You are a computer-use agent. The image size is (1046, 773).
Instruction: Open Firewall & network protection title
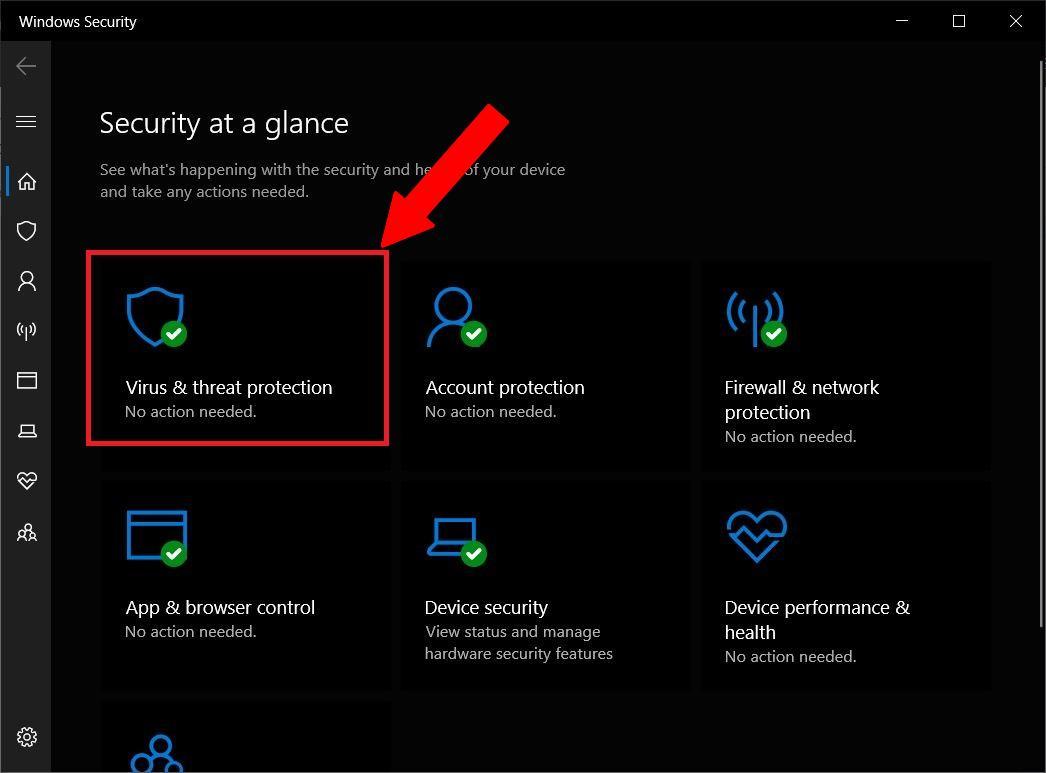pyautogui.click(x=802, y=400)
